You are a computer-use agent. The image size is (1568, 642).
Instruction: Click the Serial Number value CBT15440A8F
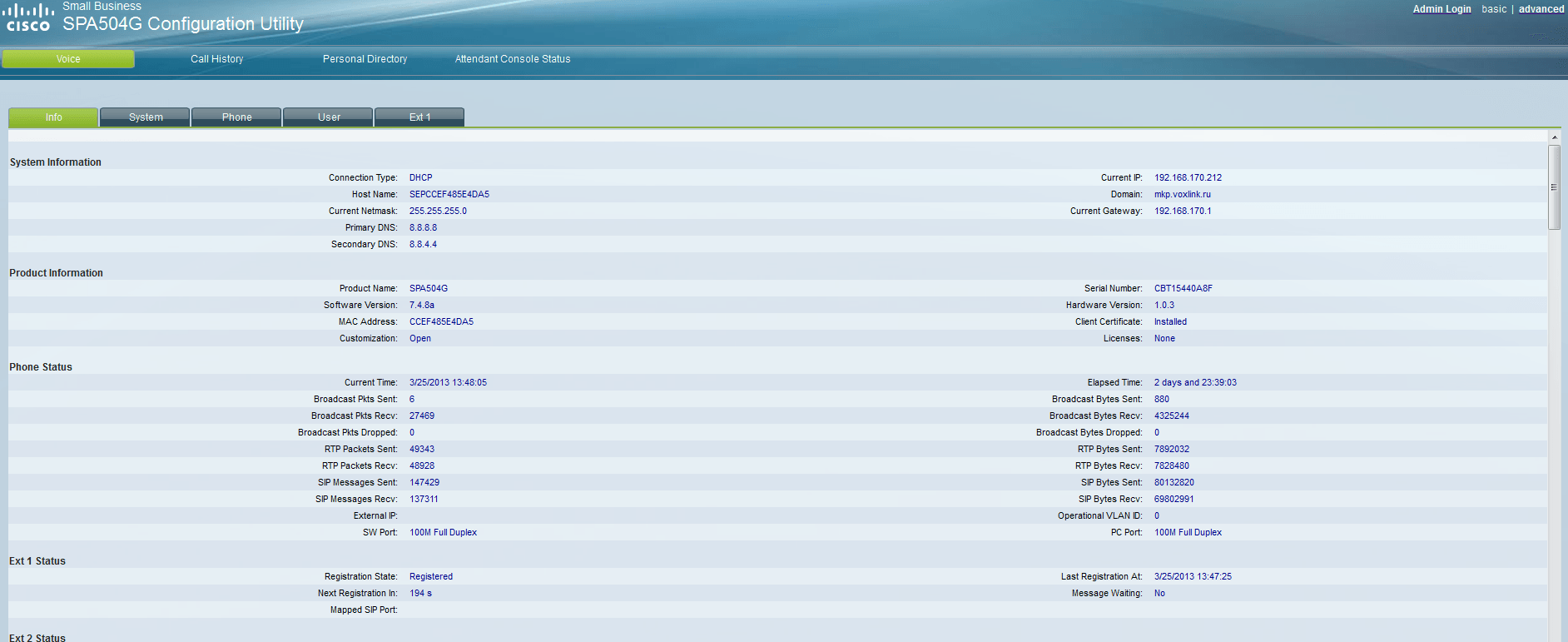1183,288
